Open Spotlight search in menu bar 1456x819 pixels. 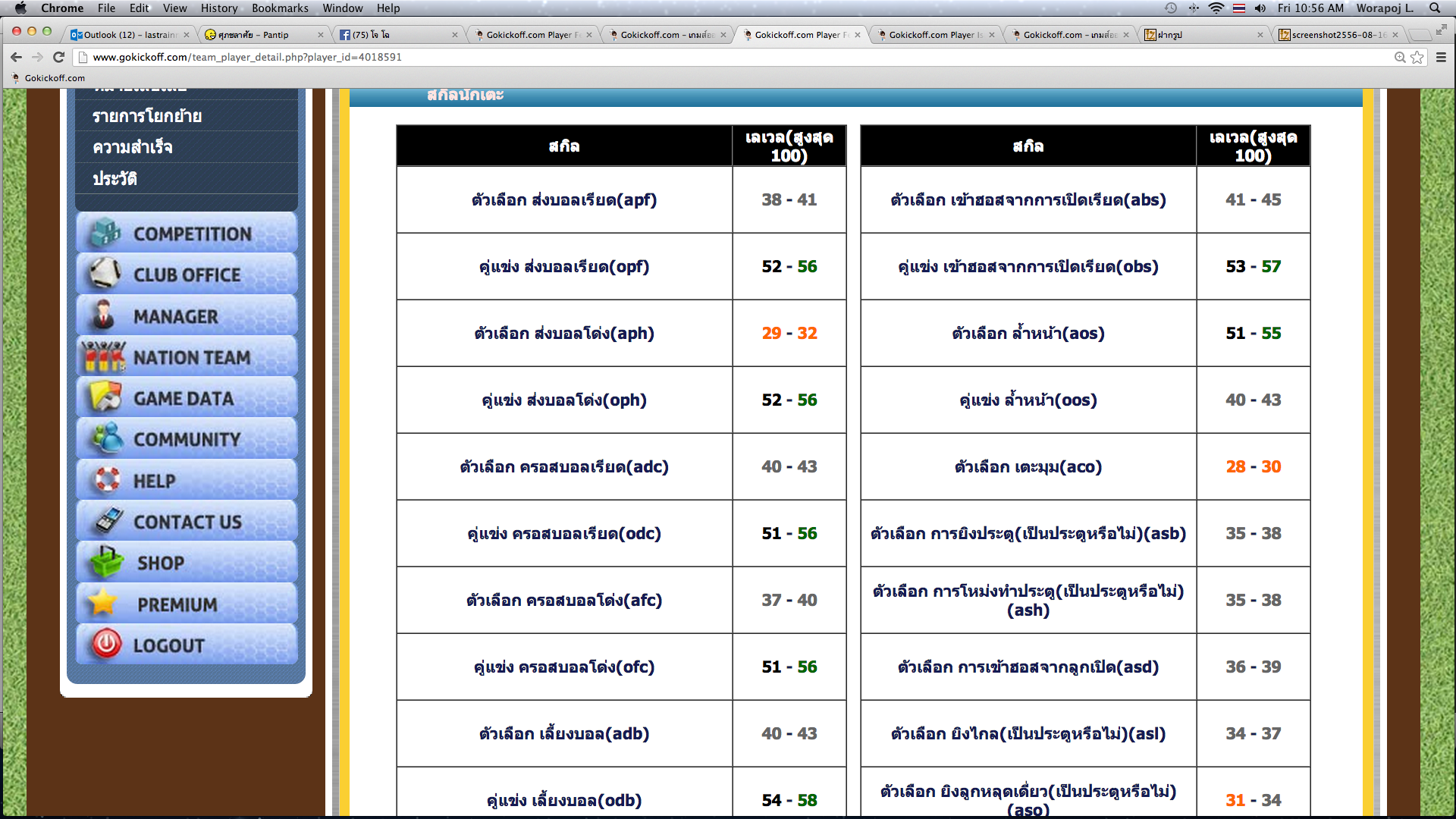[x=1435, y=8]
